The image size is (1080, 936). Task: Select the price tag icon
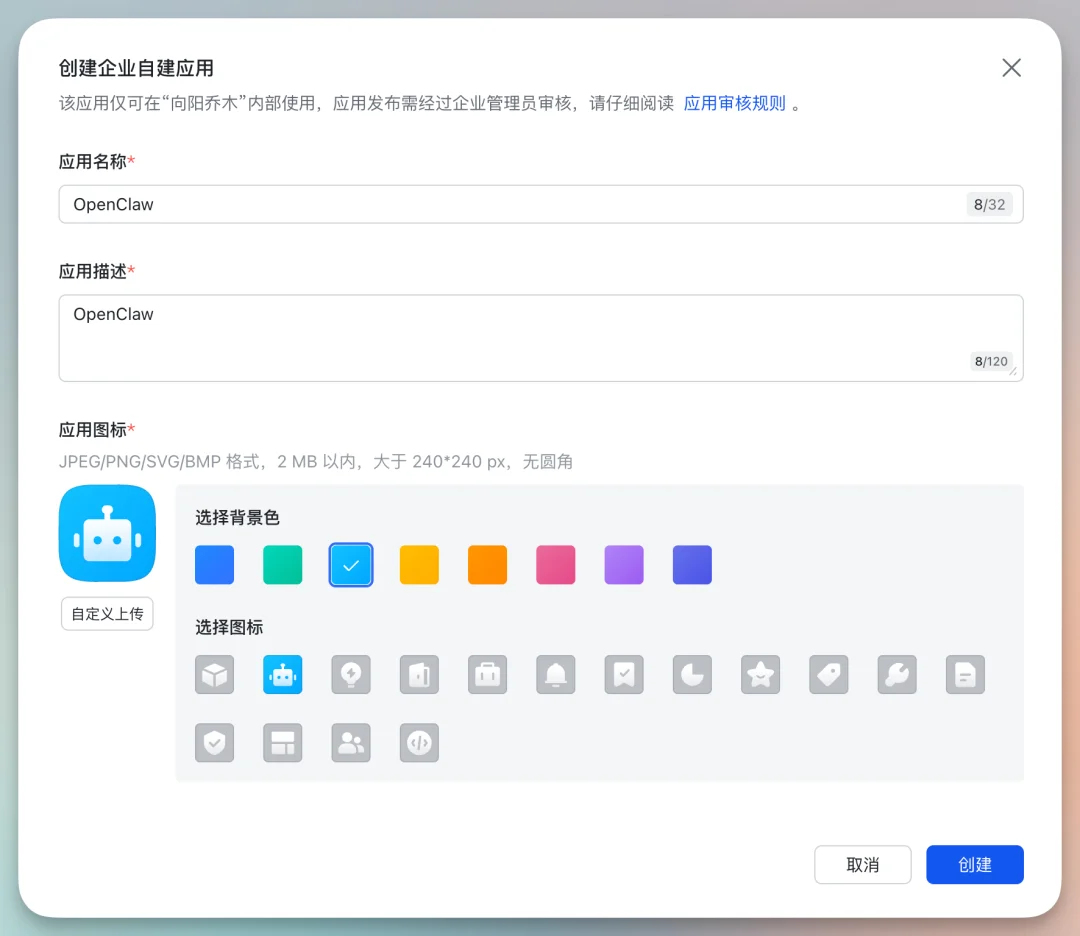tap(828, 674)
